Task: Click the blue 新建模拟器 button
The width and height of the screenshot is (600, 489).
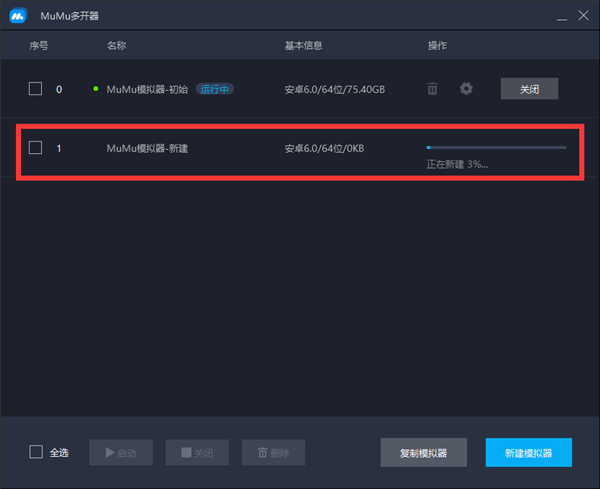Action: pyautogui.click(x=529, y=453)
